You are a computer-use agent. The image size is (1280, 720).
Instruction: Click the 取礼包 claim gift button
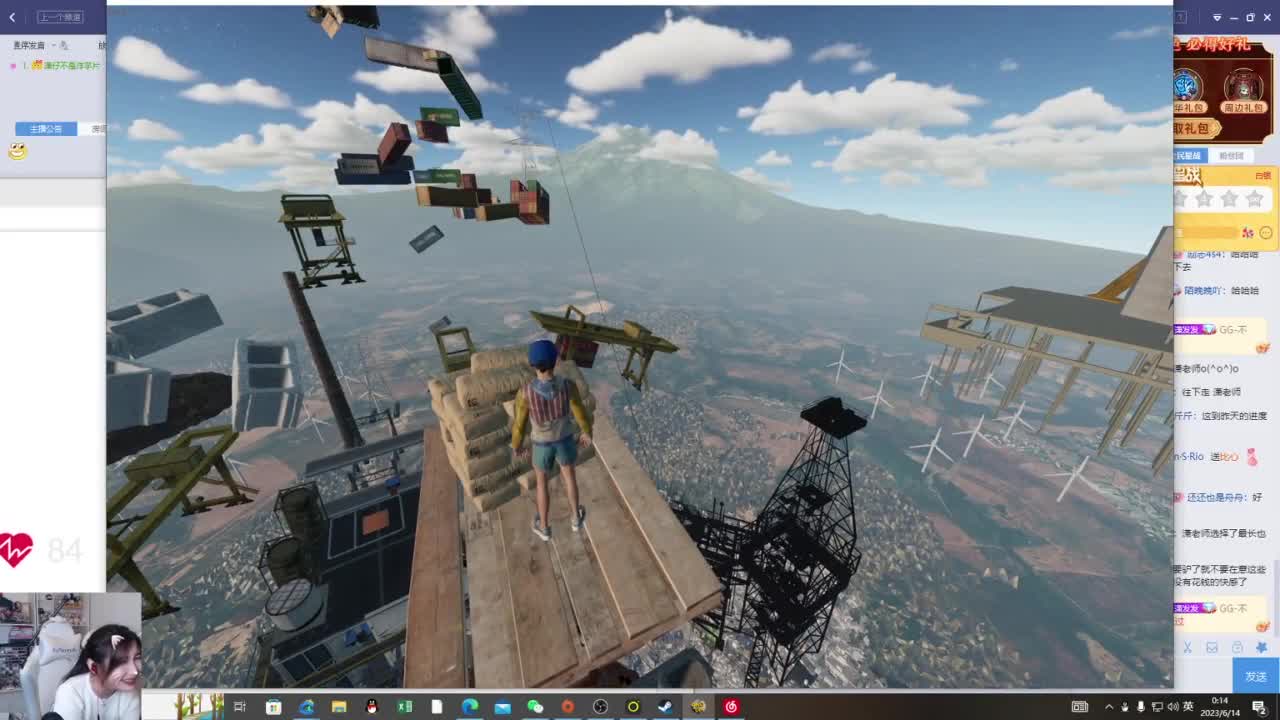[x=1196, y=128]
